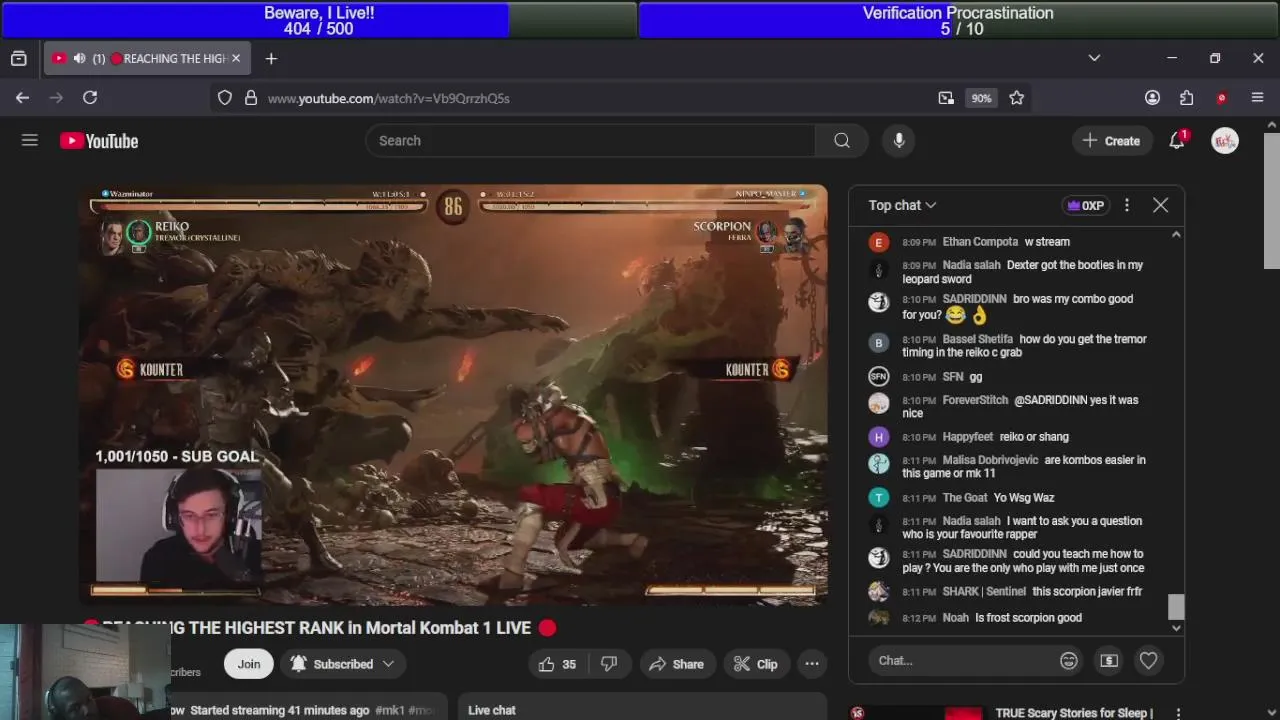This screenshot has width=1280, height=720.
Task: Open live chat more options menu
Action: click(1127, 205)
